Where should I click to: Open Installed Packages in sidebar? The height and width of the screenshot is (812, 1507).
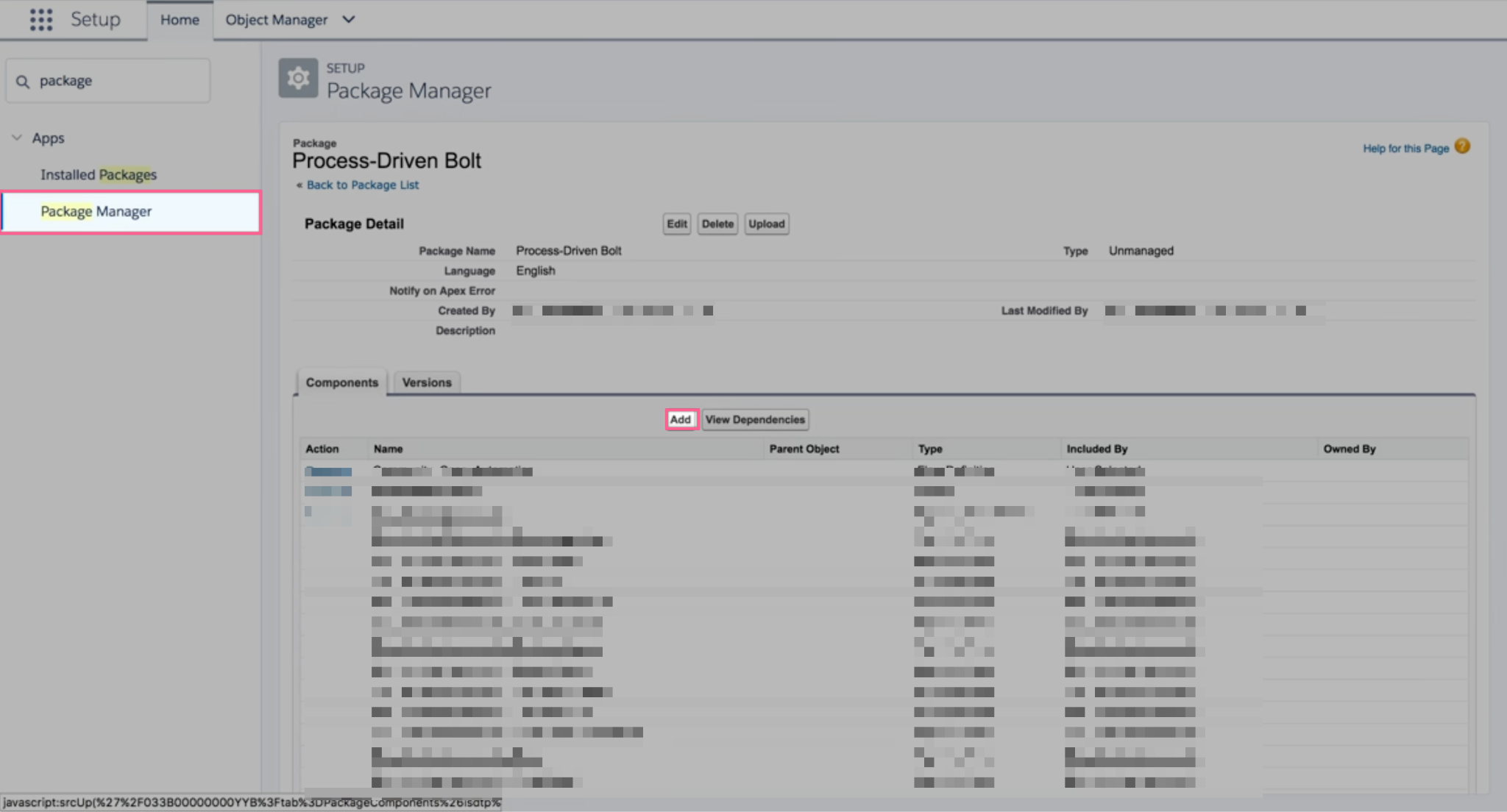pyautogui.click(x=99, y=174)
